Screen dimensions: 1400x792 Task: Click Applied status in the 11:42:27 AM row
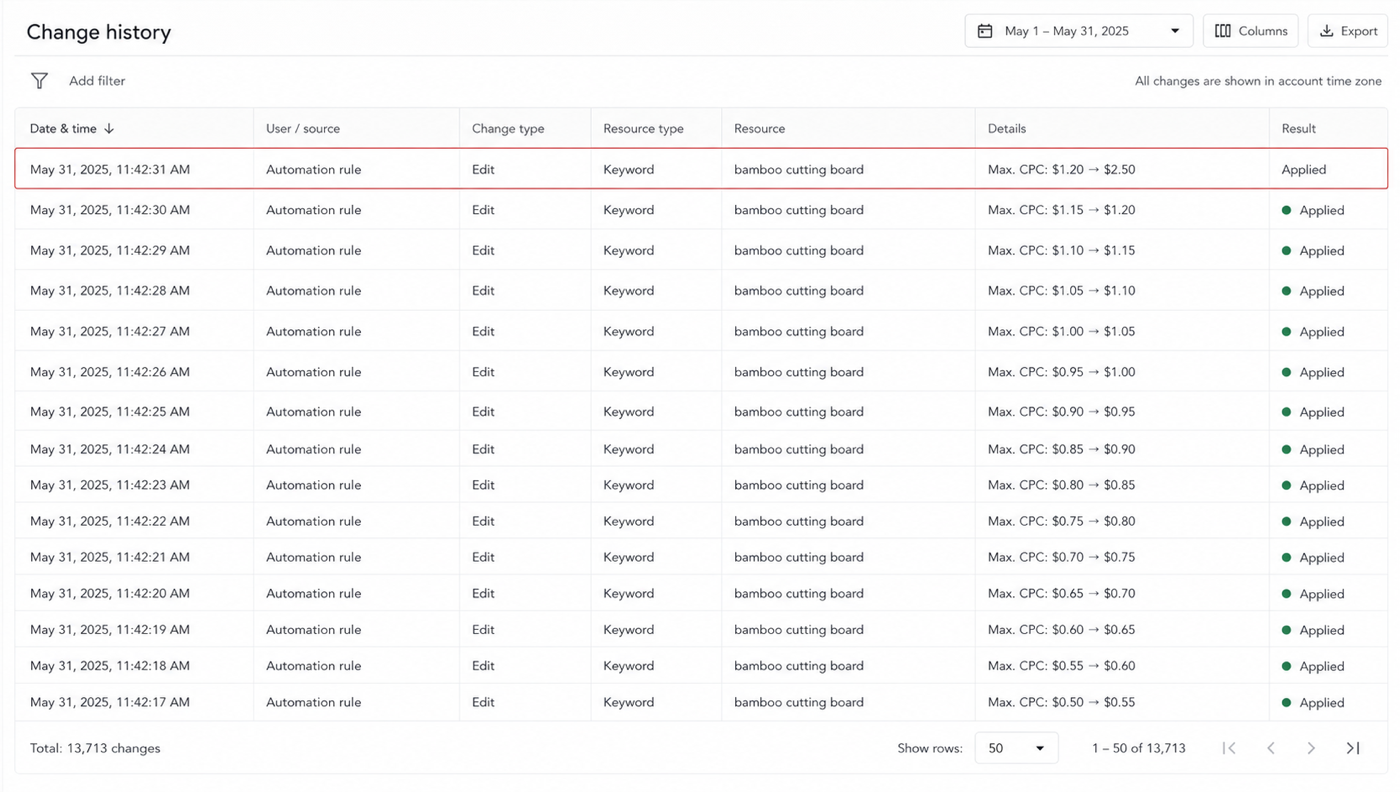[x=1313, y=331]
